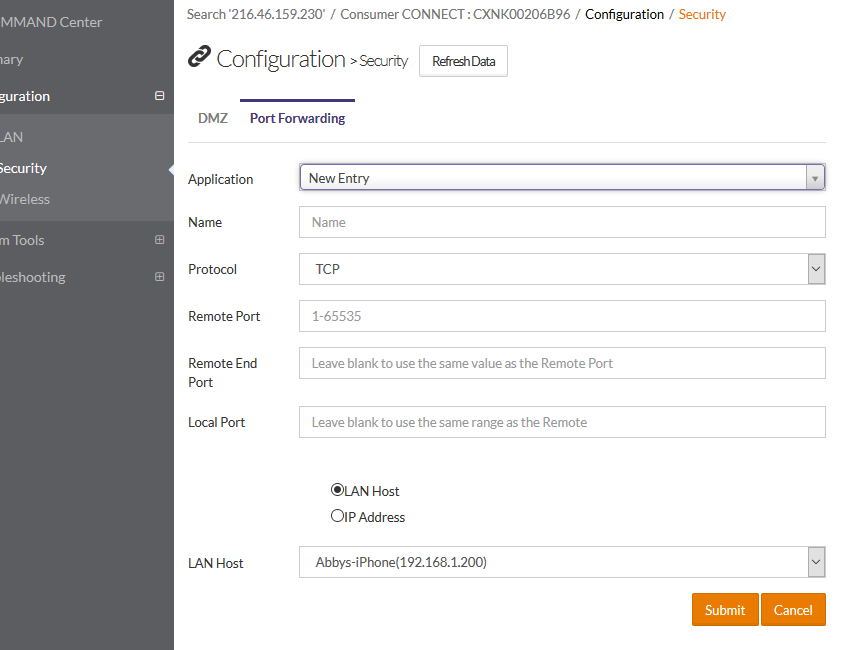Click the Consumer CONNECT breadcrumb link
856x650 pixels.
point(447,14)
